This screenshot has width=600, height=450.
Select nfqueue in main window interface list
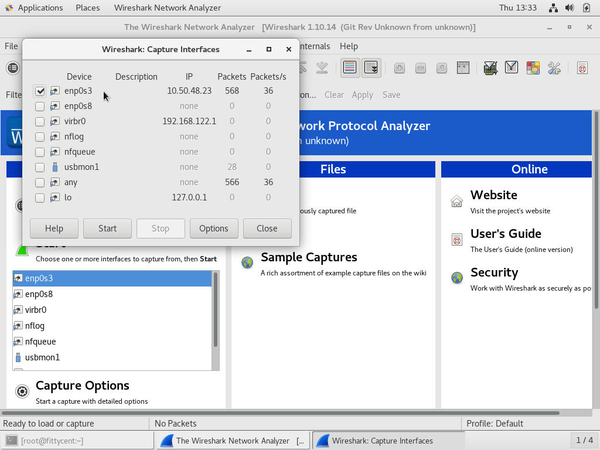[112, 341]
